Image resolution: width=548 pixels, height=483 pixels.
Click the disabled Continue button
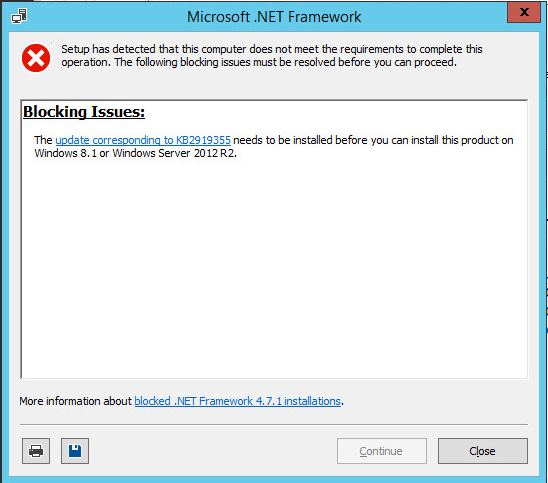[x=382, y=451]
